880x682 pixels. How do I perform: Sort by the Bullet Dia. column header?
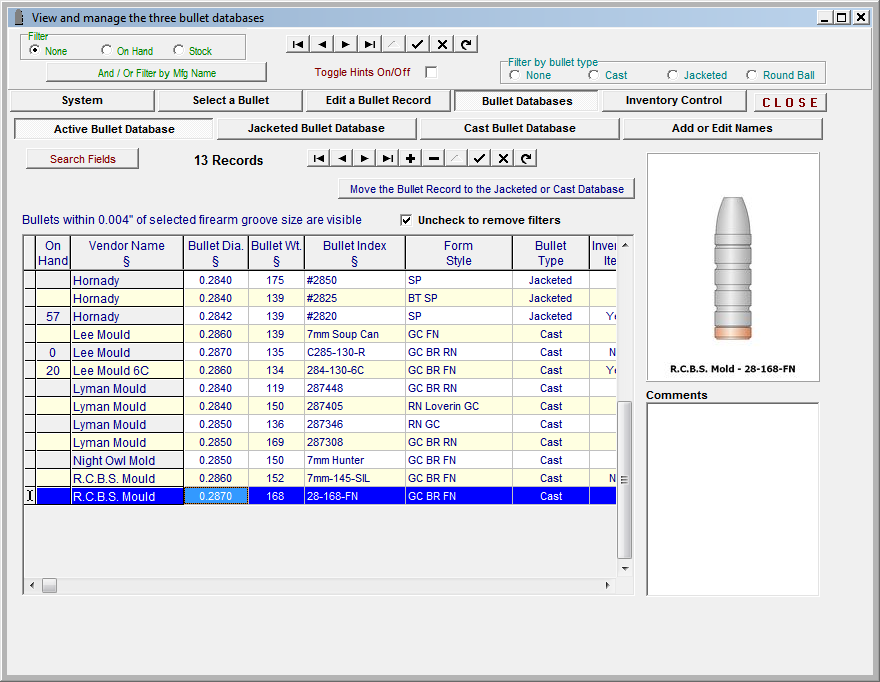point(216,253)
